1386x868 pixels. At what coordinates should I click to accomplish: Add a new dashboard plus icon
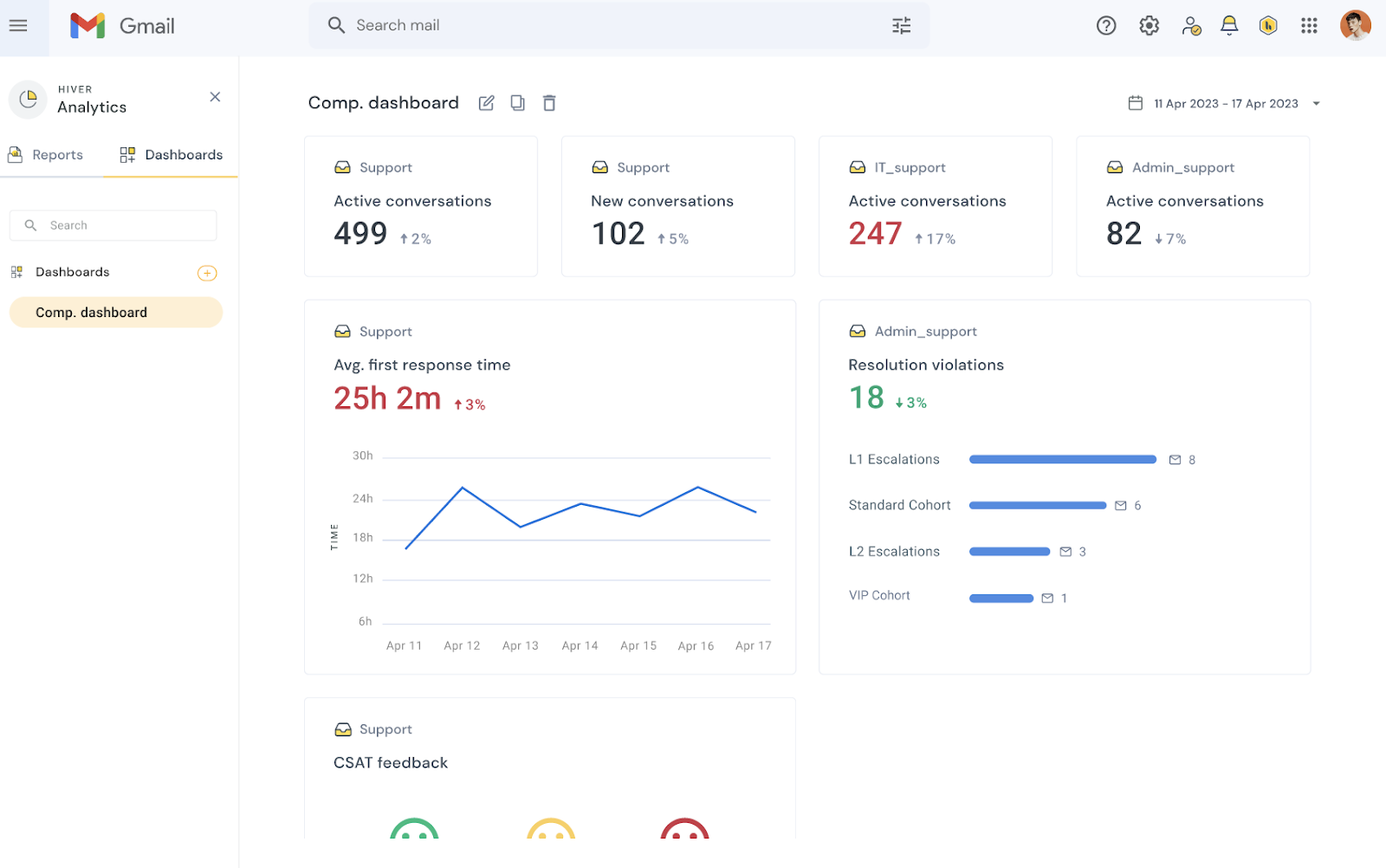207,273
